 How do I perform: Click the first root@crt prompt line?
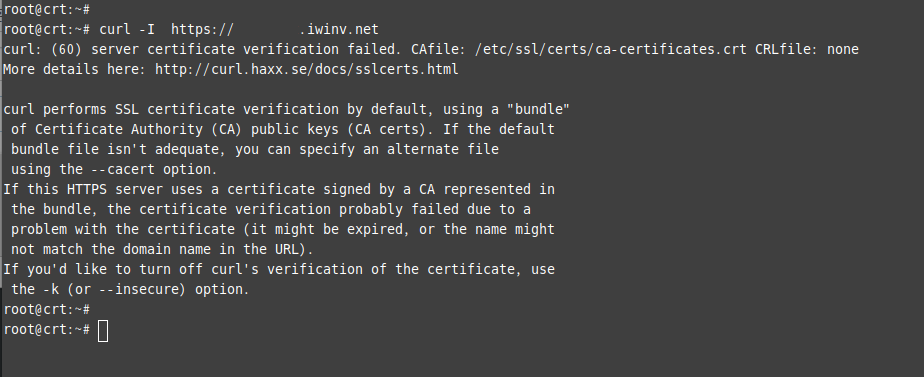coord(47,9)
